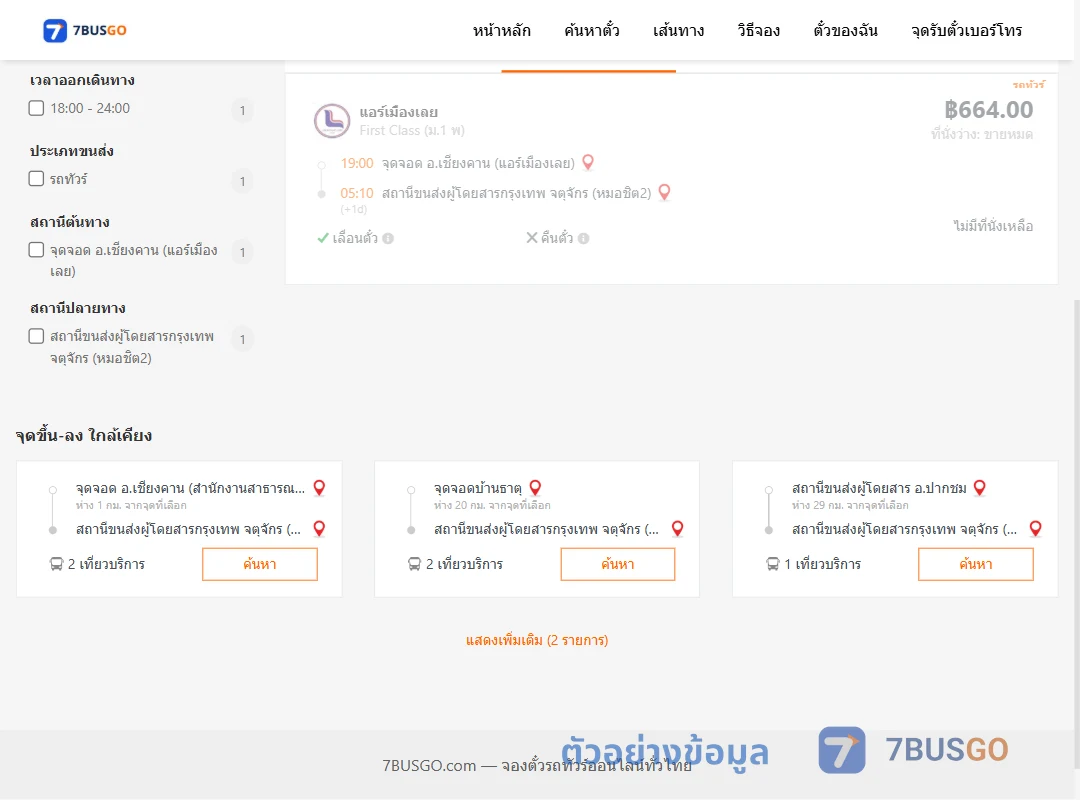
Task: Click bus icon in สำนักงานสาธารณ... card
Action: pyautogui.click(x=56, y=564)
